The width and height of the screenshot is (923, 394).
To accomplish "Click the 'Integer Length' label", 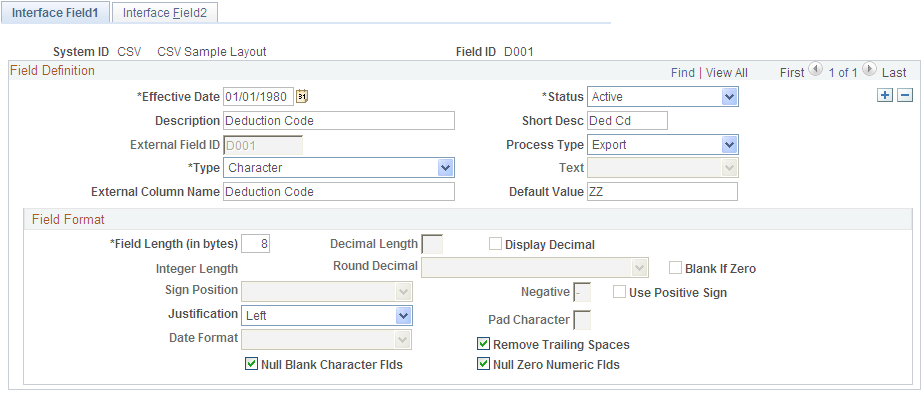I will coord(197,269).
